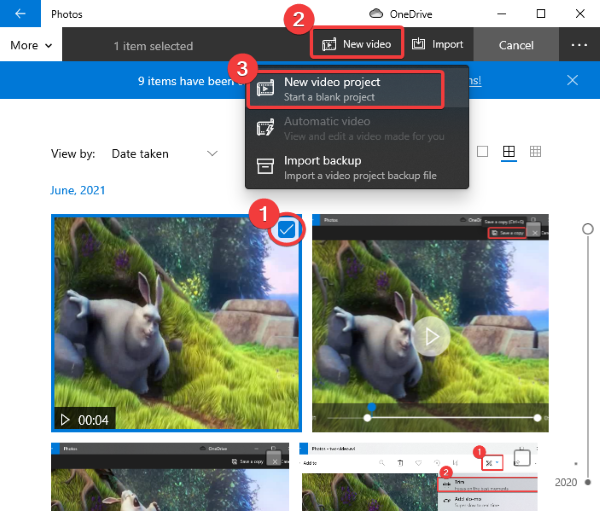The height and width of the screenshot is (511, 600).
Task: Go back with the arrow button
Action: [20, 13]
